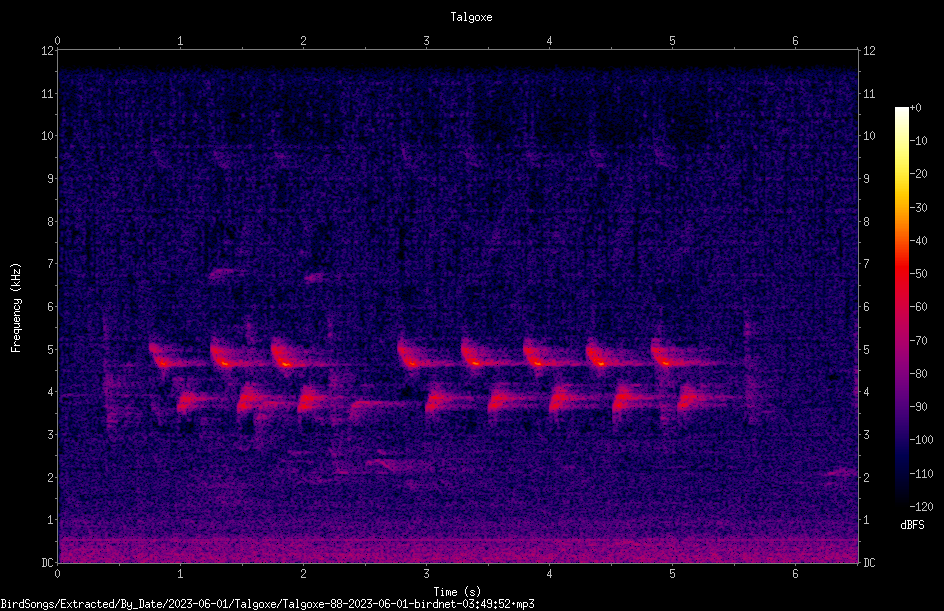Click the dBFS unit label
Viewport: 944px width, 611px height.
[912, 525]
